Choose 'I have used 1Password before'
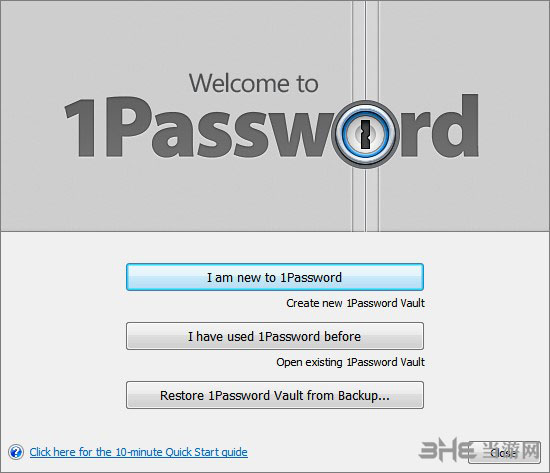This screenshot has height=473, width=550. point(275,336)
